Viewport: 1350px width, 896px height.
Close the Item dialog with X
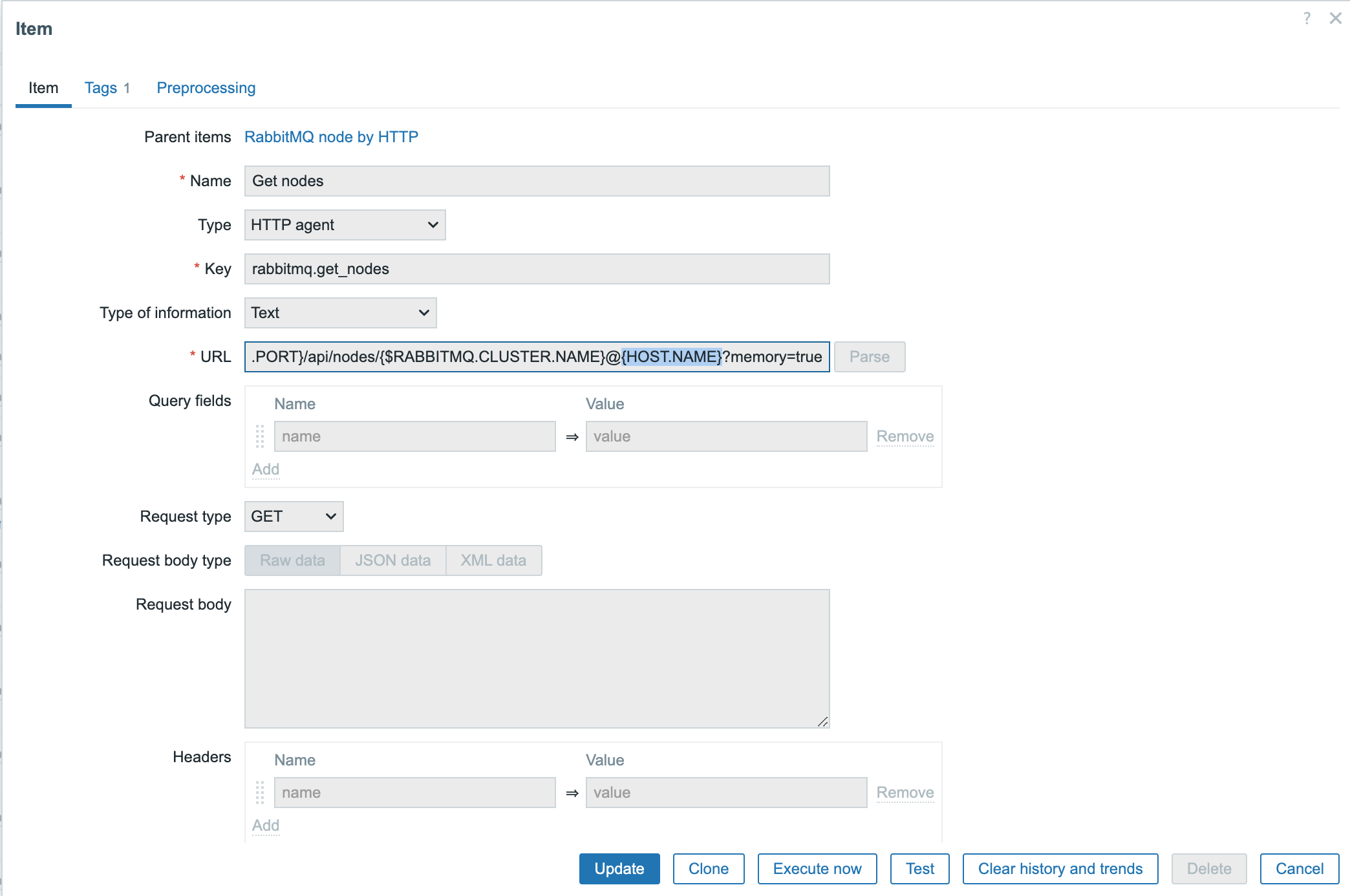click(x=1335, y=18)
